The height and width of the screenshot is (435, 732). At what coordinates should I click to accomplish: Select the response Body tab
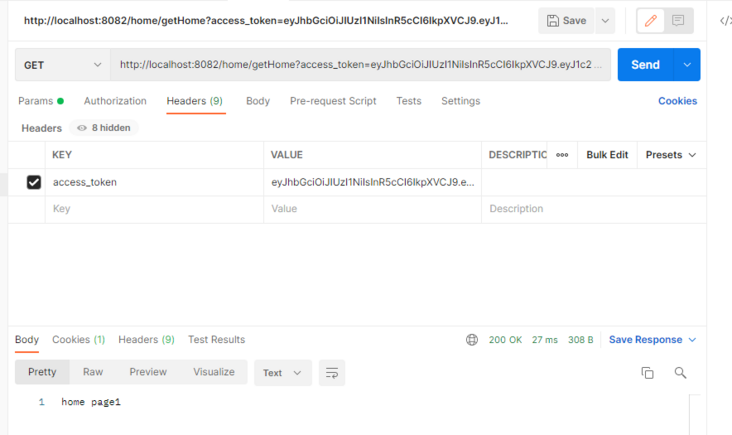point(27,340)
